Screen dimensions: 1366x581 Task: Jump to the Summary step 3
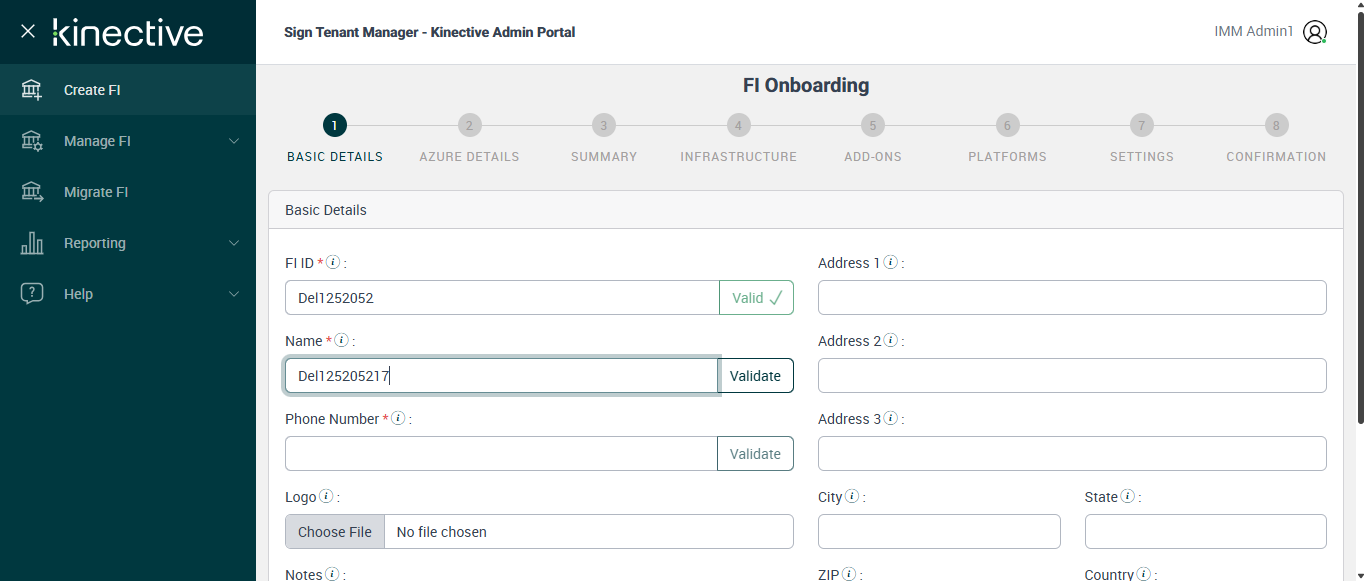tap(603, 126)
